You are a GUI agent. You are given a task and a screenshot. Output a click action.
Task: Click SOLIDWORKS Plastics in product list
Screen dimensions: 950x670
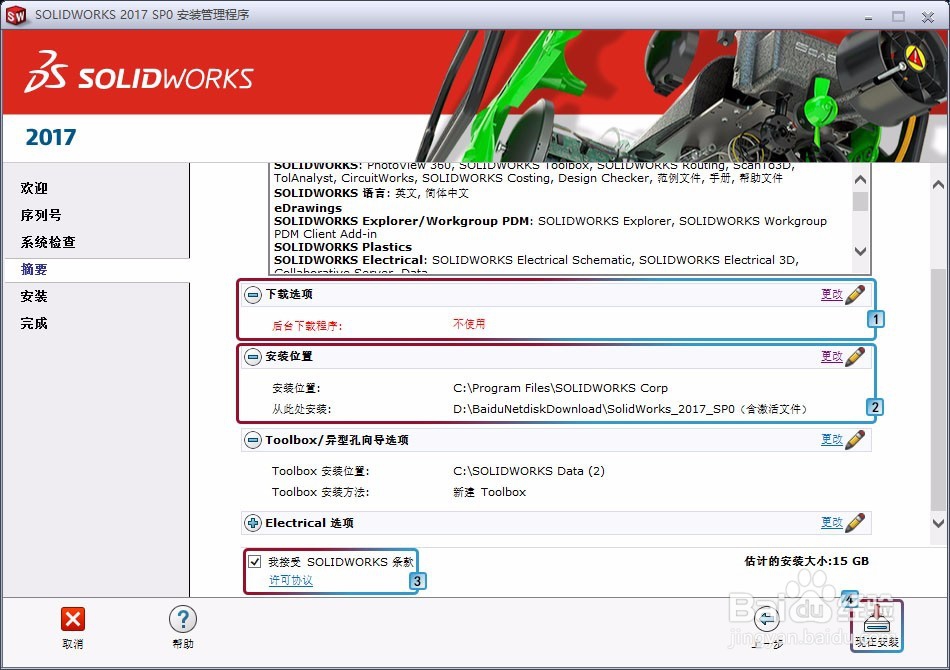pyautogui.click(x=343, y=247)
